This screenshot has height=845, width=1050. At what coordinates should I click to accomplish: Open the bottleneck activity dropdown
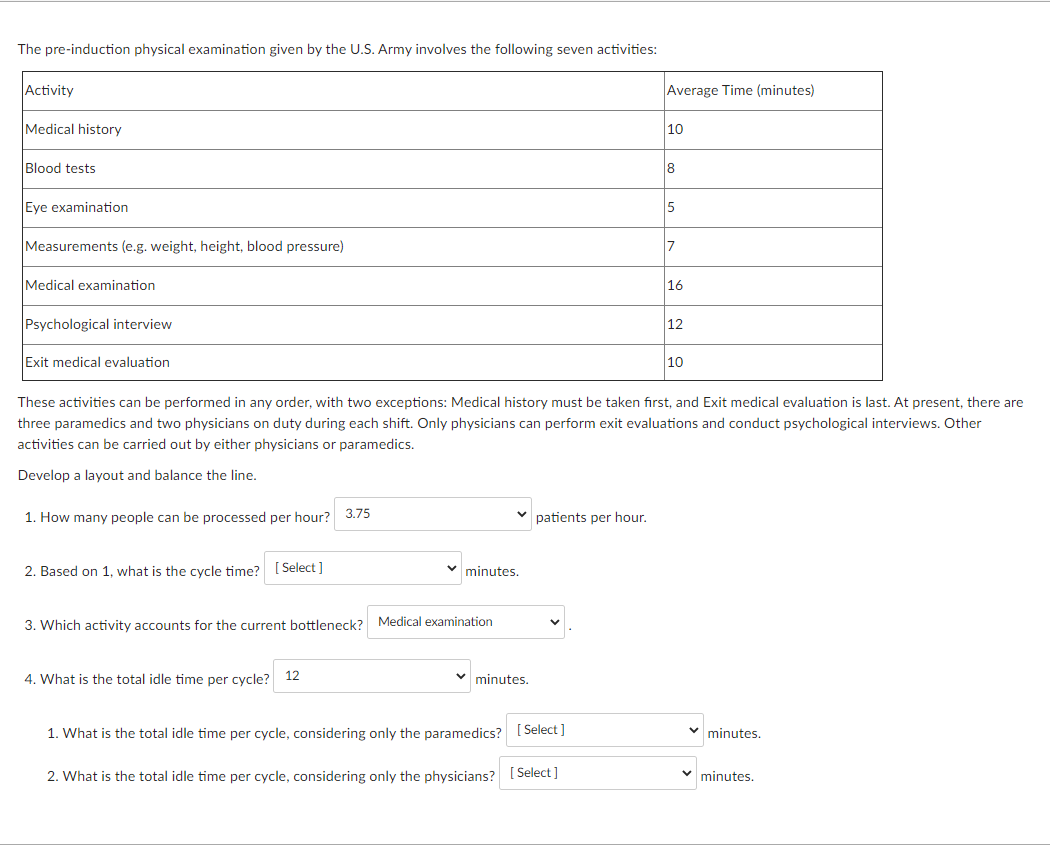tap(465, 621)
